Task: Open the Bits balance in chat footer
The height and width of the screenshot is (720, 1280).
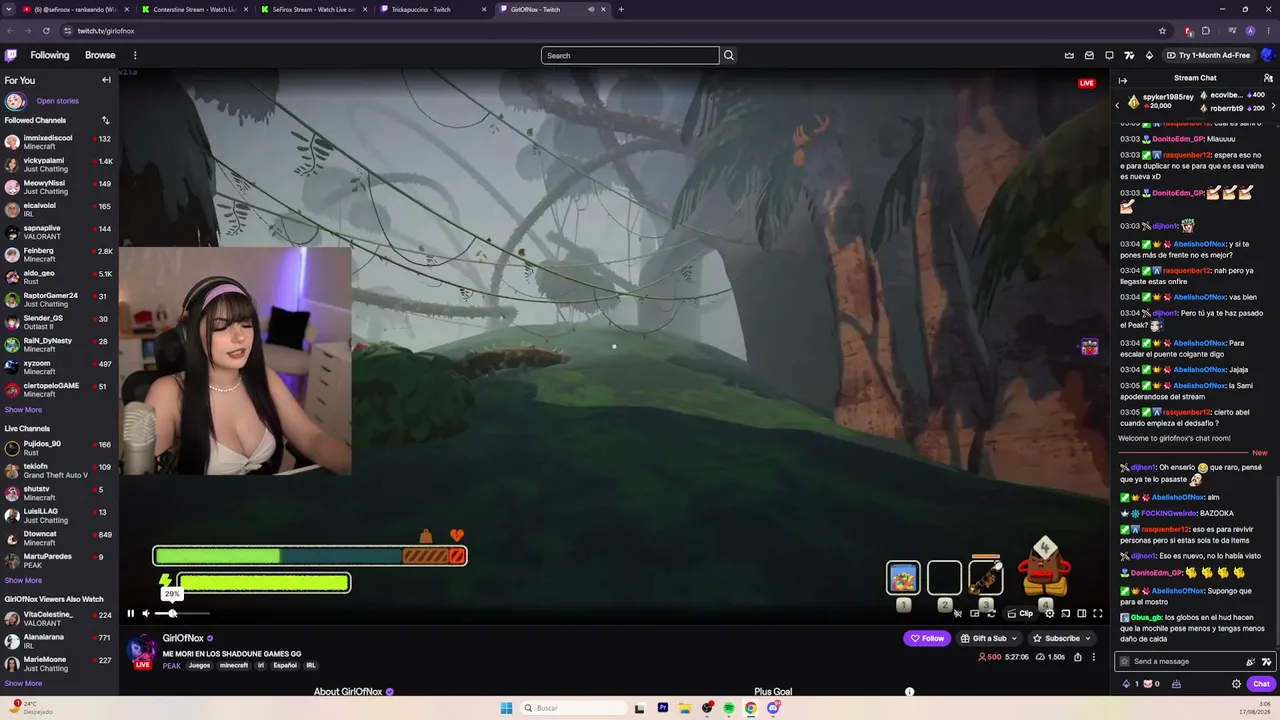Action: tap(1131, 684)
